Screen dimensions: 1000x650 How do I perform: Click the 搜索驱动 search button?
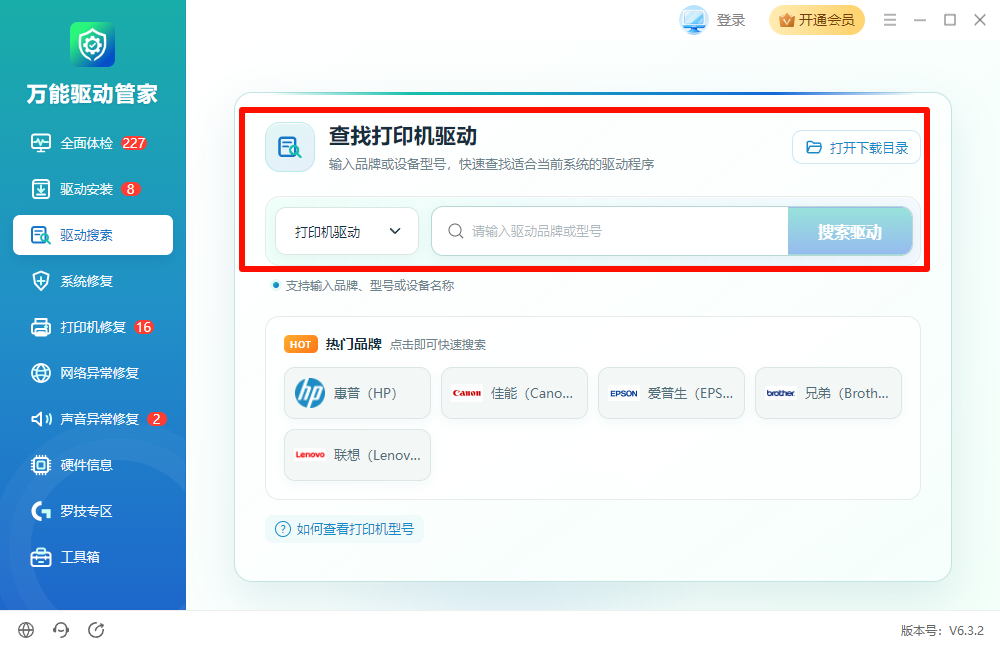pyautogui.click(x=849, y=231)
